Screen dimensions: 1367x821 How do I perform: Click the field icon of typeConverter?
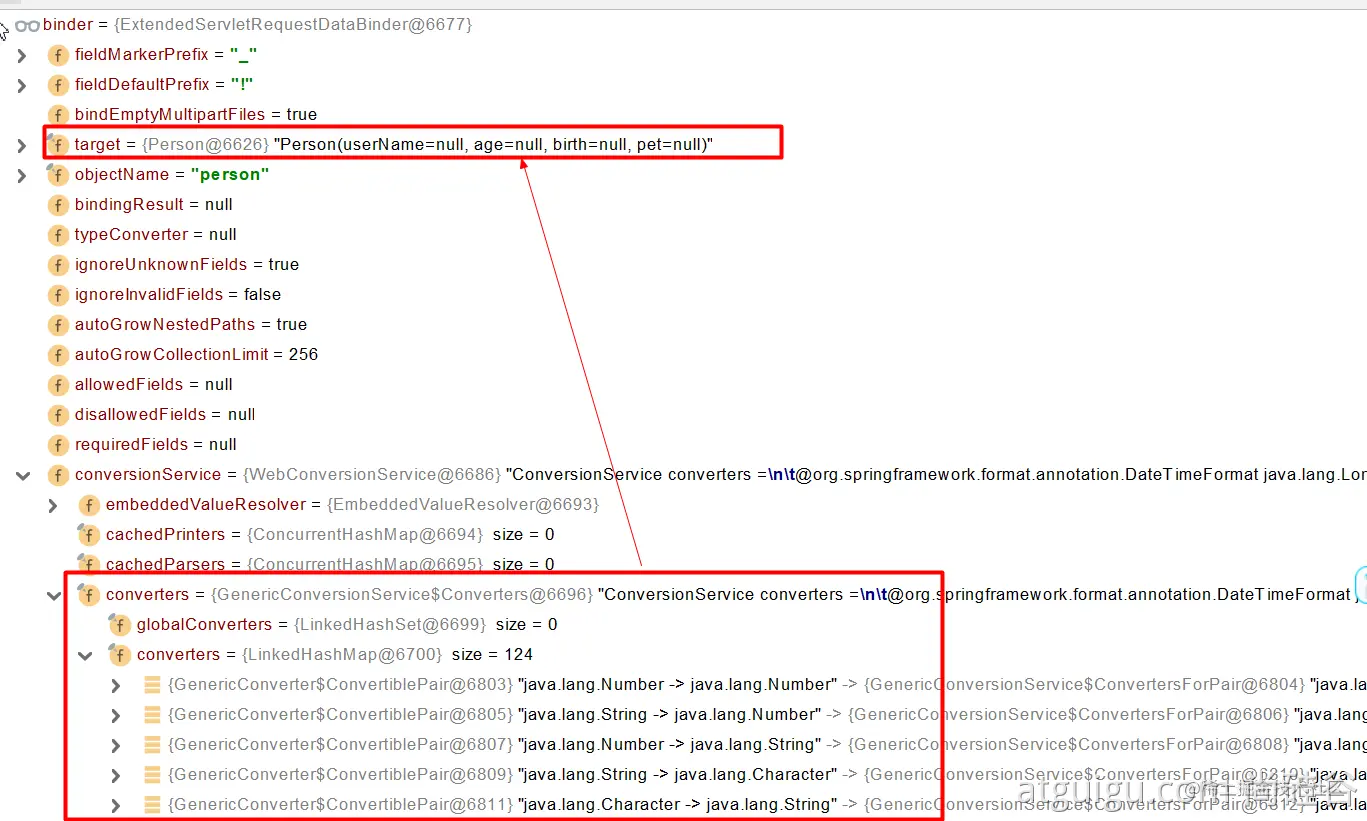click(58, 235)
